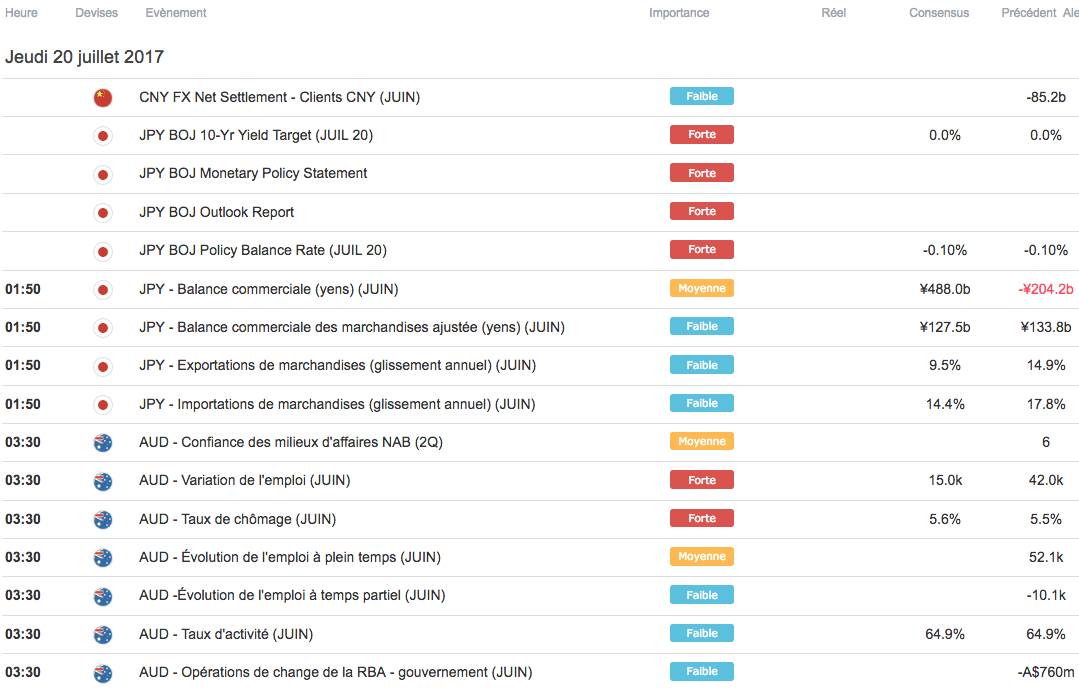1079x688 pixels.
Task: Click the red -¥204.2b previous value
Action: pyautogui.click(x=1044, y=289)
